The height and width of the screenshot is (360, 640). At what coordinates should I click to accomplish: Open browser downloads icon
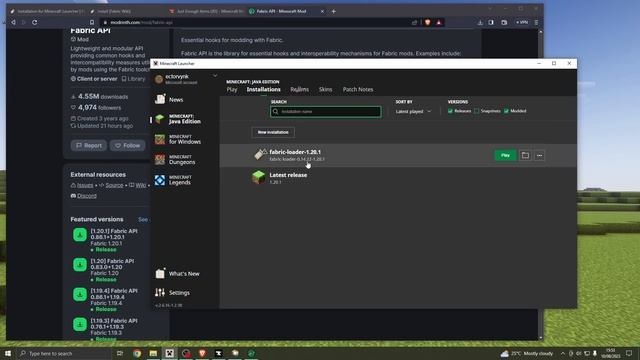coord(480,22)
